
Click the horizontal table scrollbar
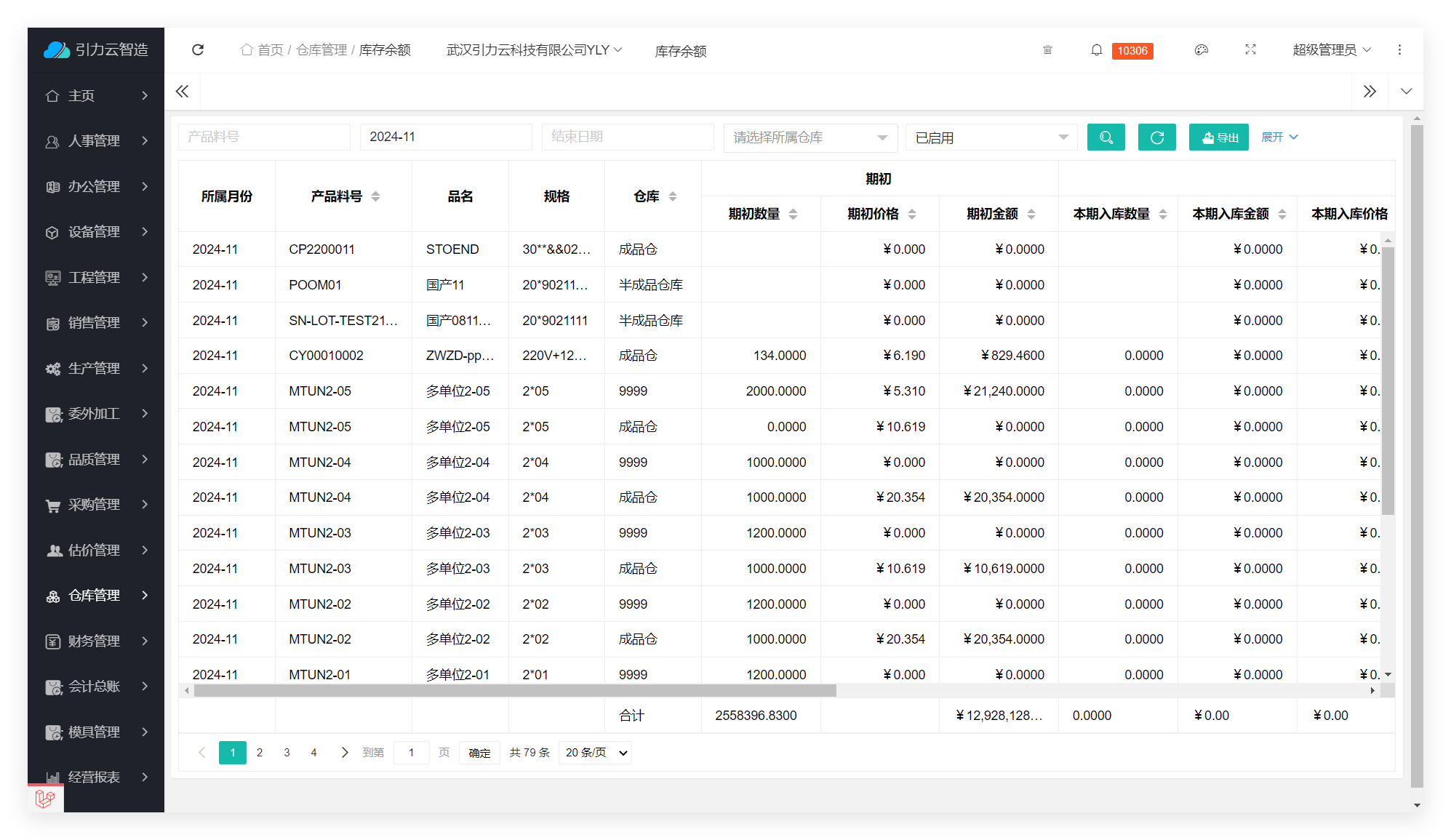point(515,691)
